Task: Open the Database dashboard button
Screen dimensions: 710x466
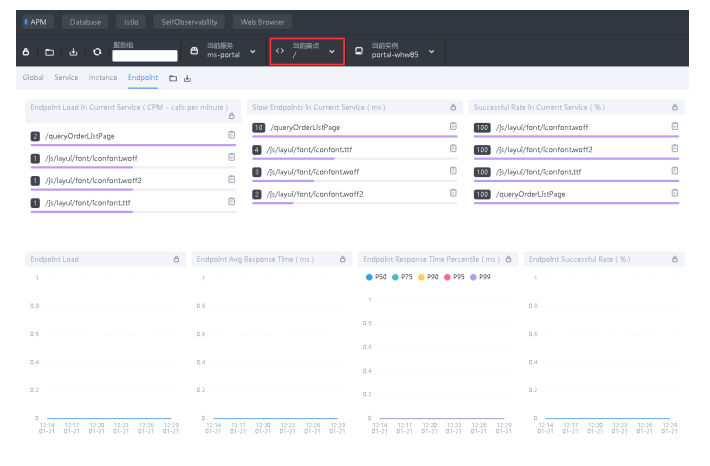Action: tap(85, 21)
